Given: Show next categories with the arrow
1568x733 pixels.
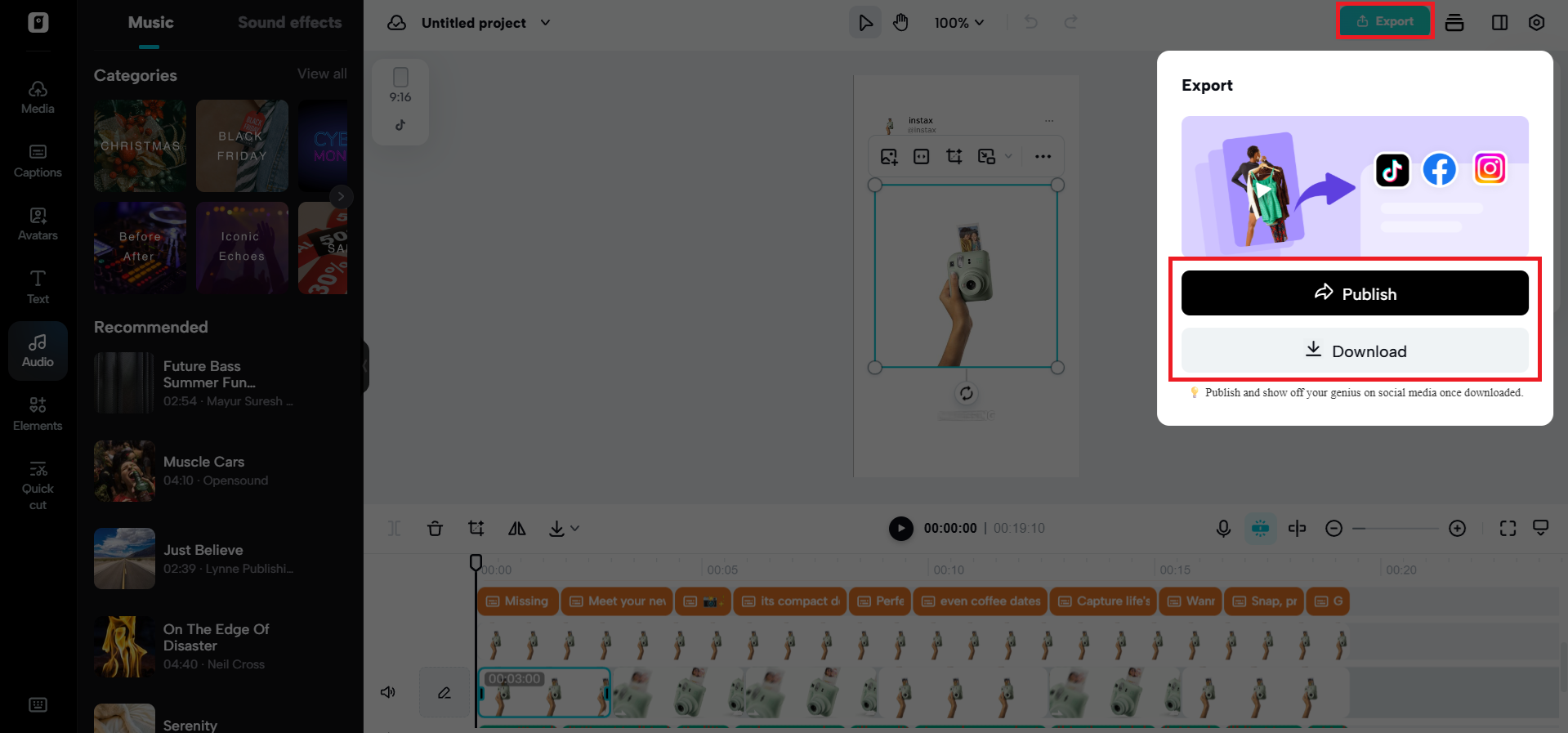Looking at the screenshot, I should pyautogui.click(x=341, y=196).
